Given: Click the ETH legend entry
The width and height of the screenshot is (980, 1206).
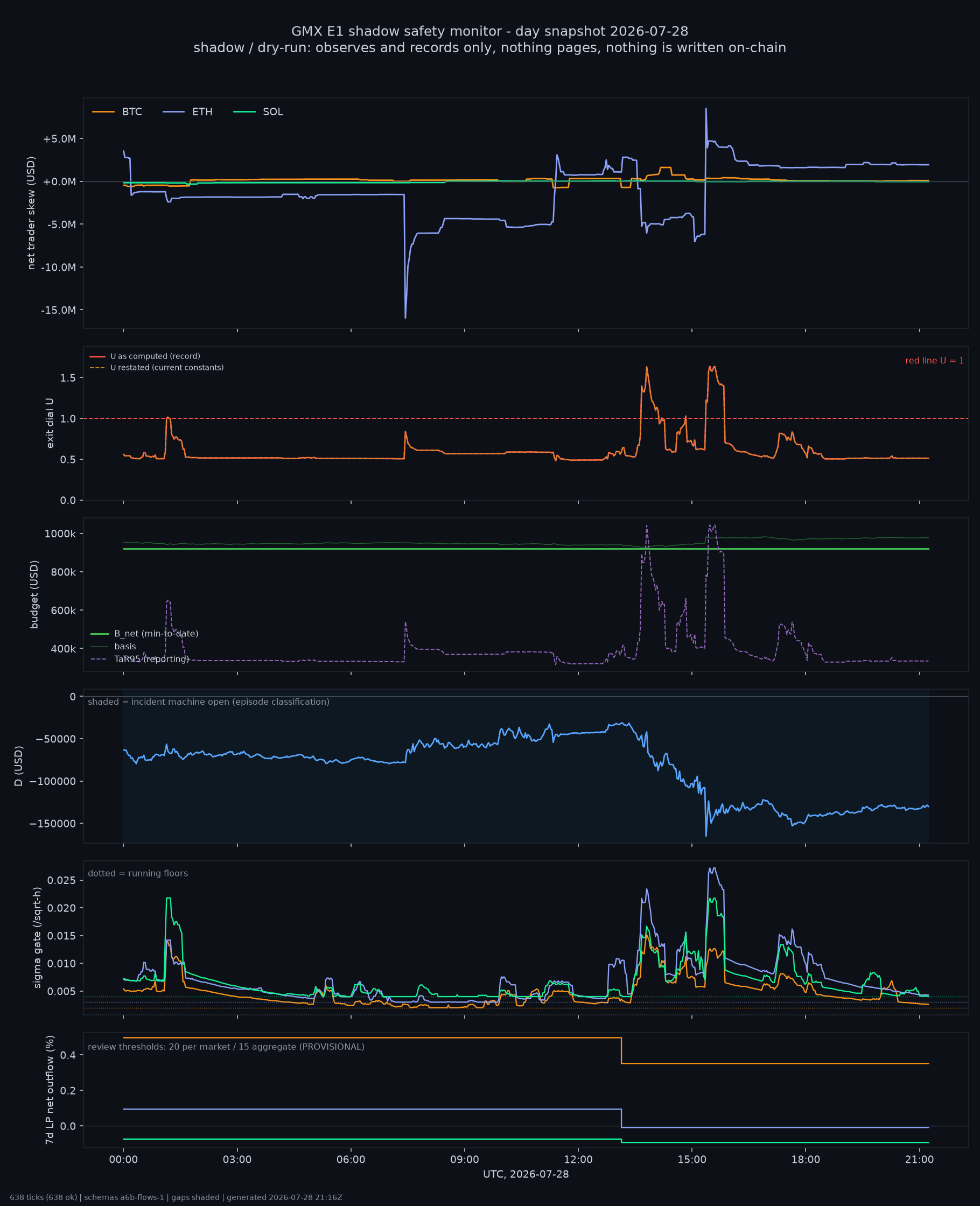Looking at the screenshot, I should tap(187, 112).
